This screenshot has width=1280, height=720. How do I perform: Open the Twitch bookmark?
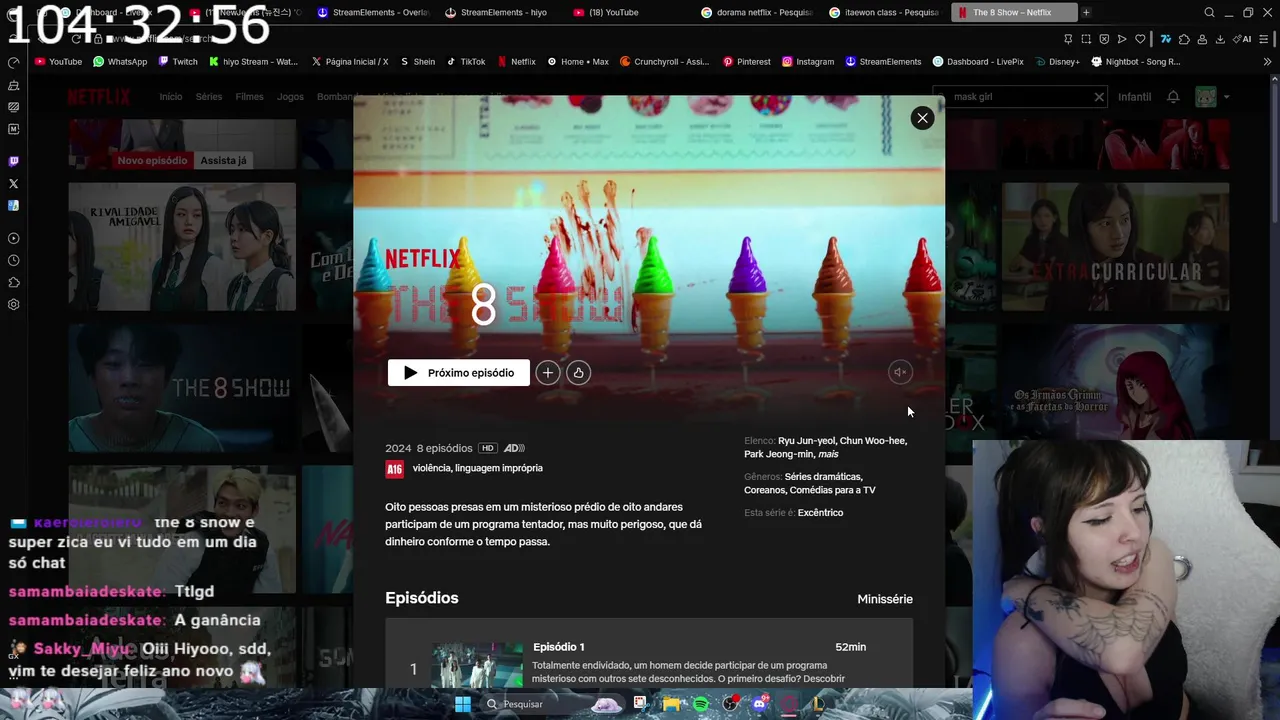tap(178, 61)
